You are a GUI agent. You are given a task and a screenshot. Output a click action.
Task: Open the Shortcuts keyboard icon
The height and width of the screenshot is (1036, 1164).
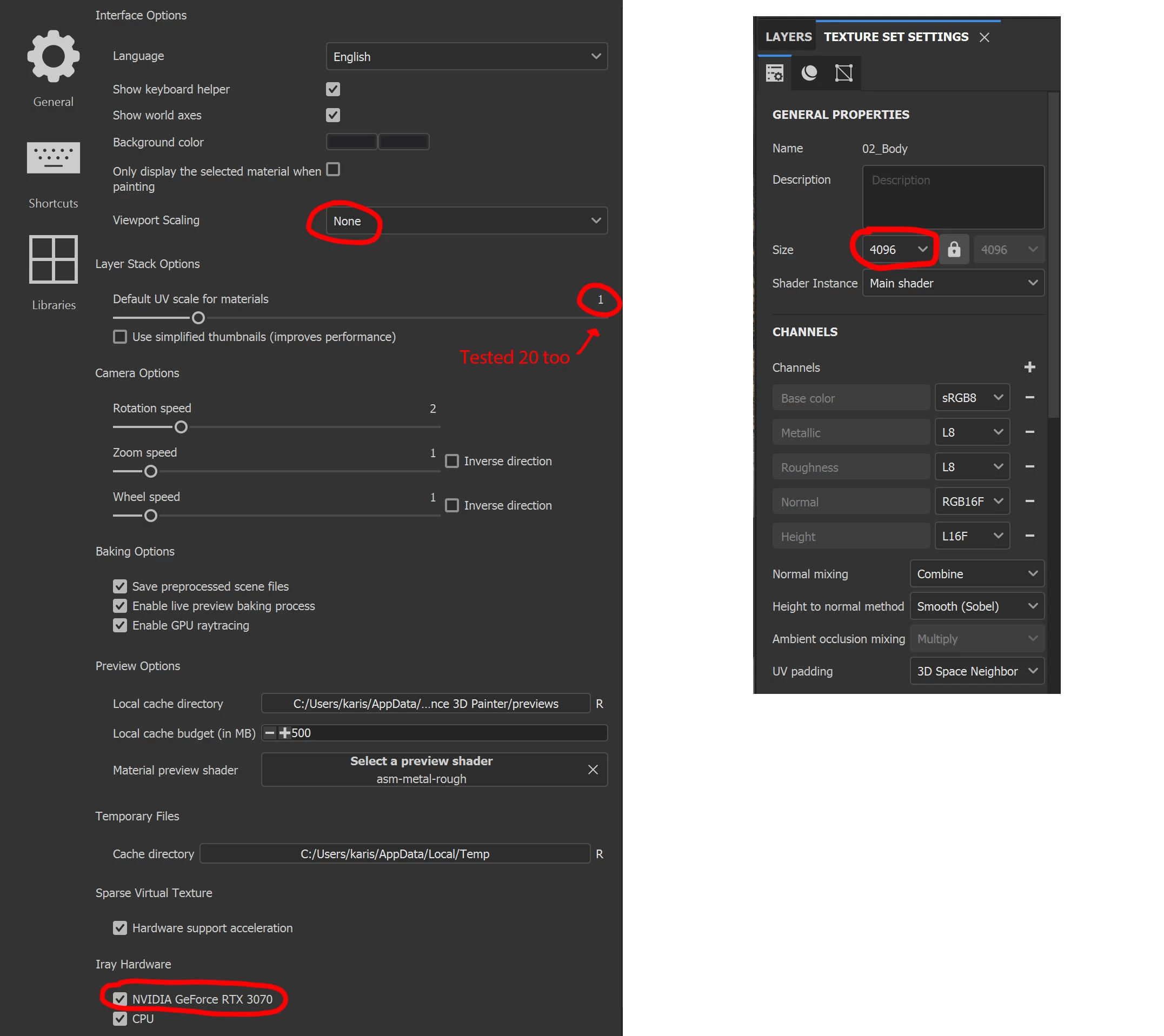coord(53,158)
